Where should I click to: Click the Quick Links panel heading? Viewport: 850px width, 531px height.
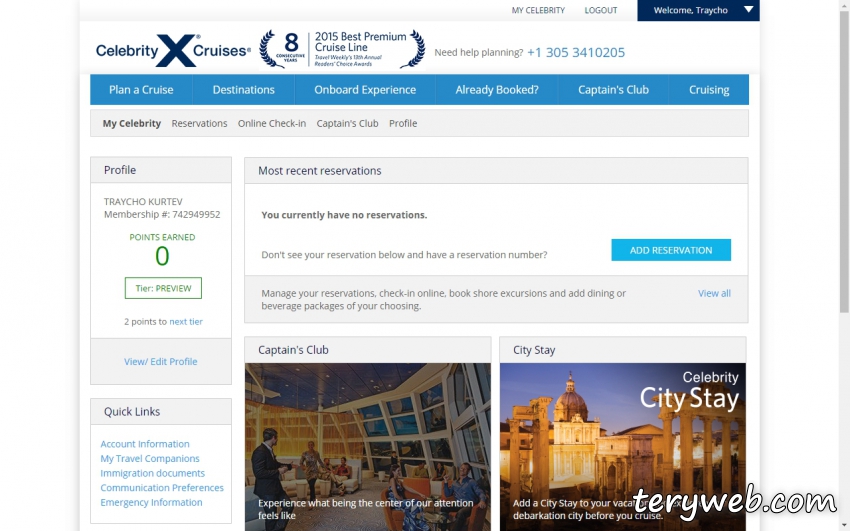[132, 412]
